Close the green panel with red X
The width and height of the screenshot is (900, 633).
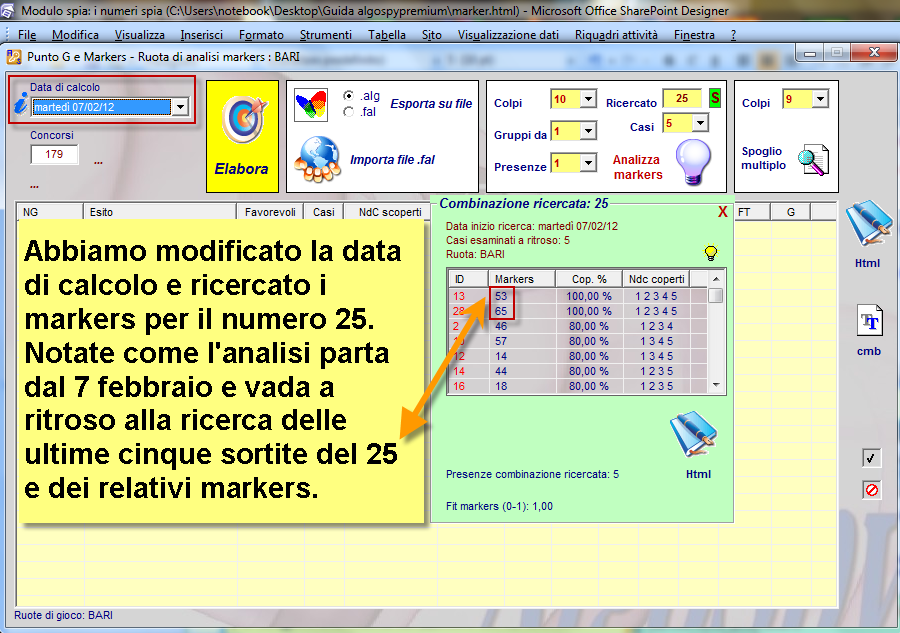(723, 212)
